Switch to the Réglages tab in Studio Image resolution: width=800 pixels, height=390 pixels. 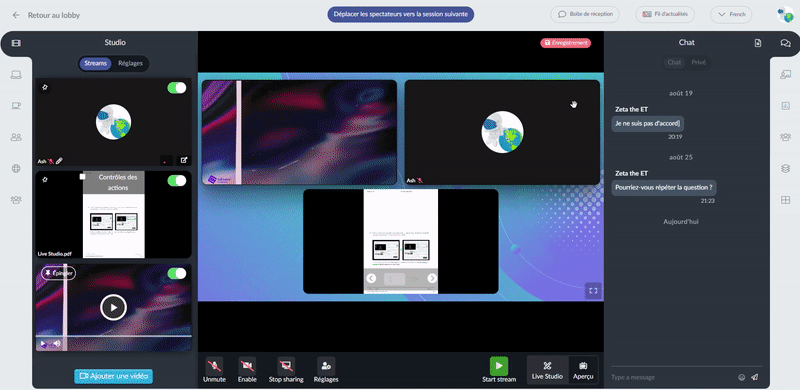[130, 63]
